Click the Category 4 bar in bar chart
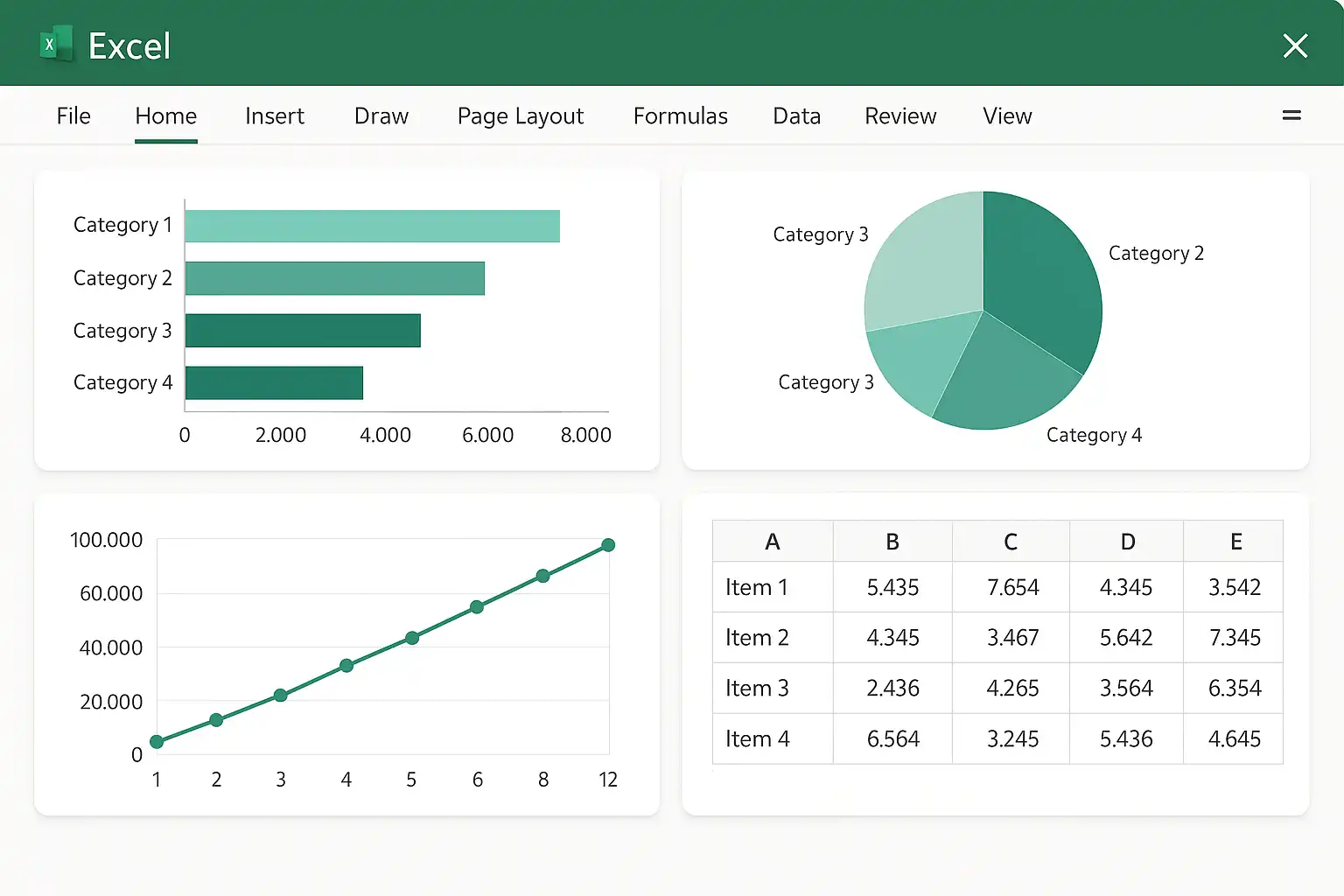The height and width of the screenshot is (896, 1344). pyautogui.click(x=274, y=383)
